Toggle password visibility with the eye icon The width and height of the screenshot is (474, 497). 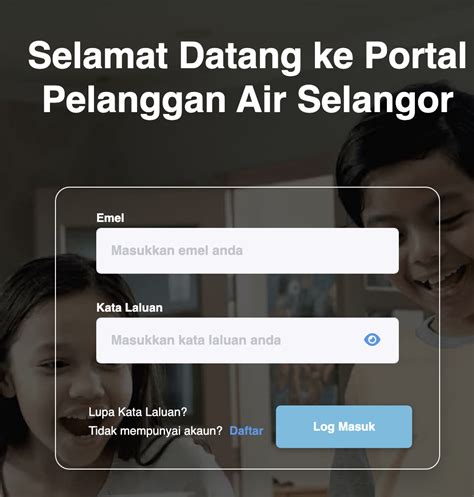(372, 340)
